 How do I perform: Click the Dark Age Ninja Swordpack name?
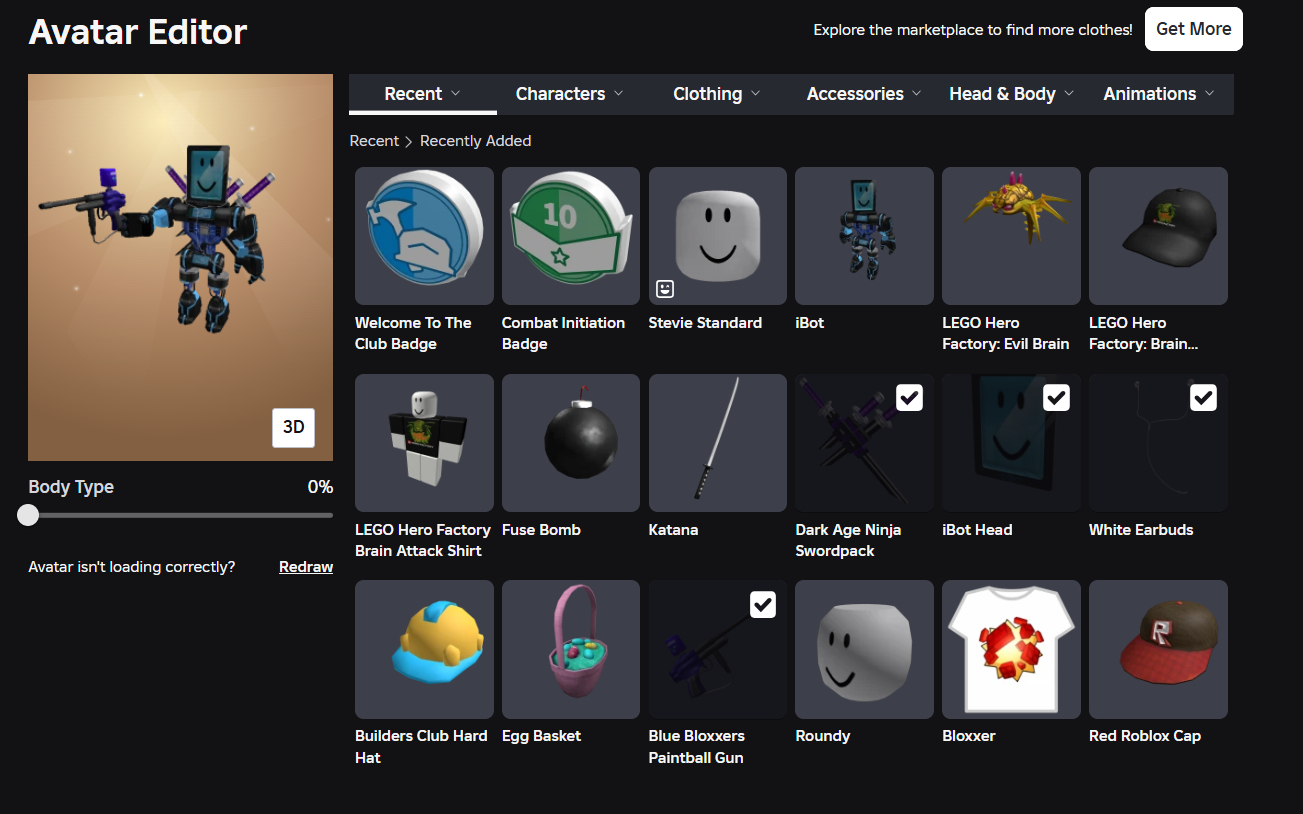848,540
